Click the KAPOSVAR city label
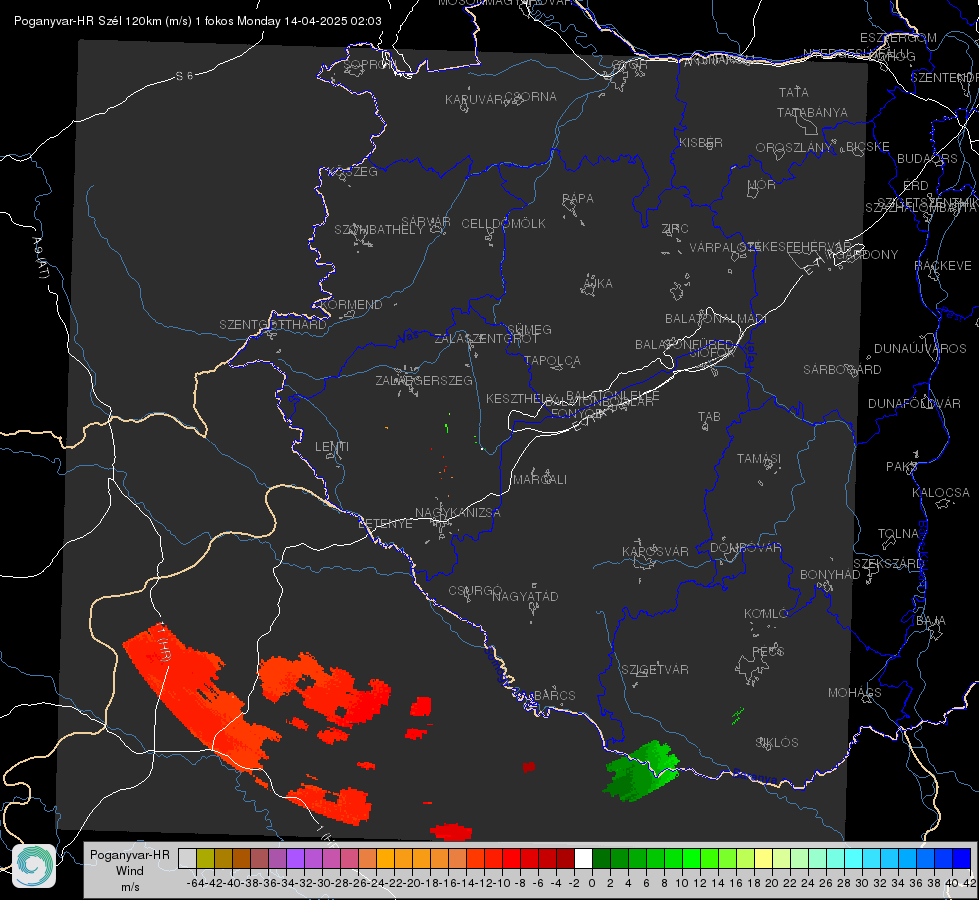This screenshot has height=900, width=979. tap(655, 551)
